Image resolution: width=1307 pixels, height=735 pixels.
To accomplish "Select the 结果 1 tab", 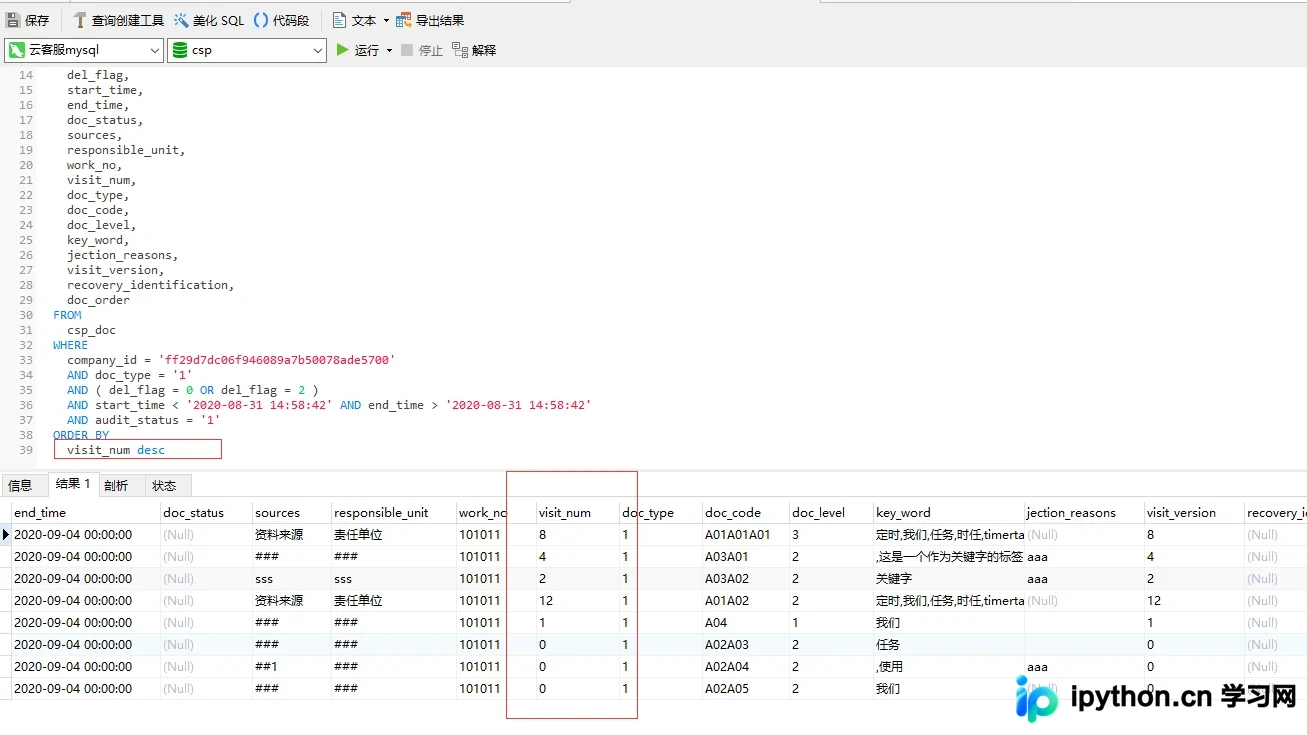I will click(73, 484).
